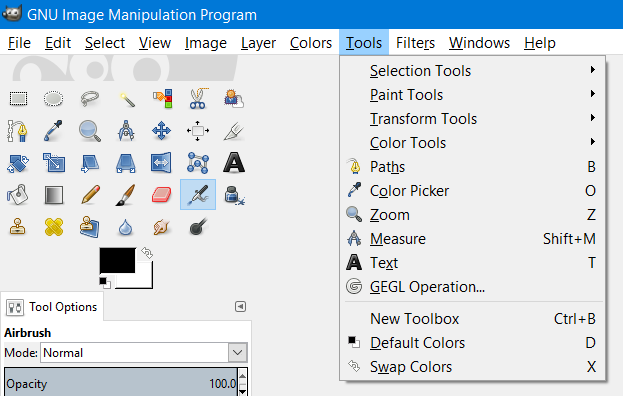Select the Perspective tool
The height and width of the screenshot is (396, 623).
click(126, 163)
